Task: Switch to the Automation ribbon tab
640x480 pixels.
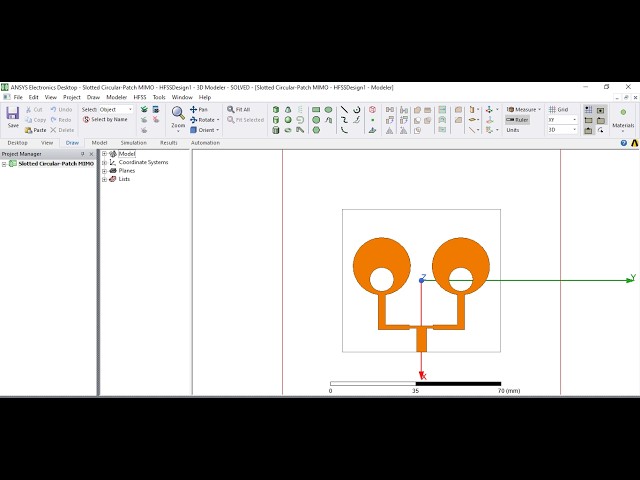Action: pyautogui.click(x=205, y=143)
